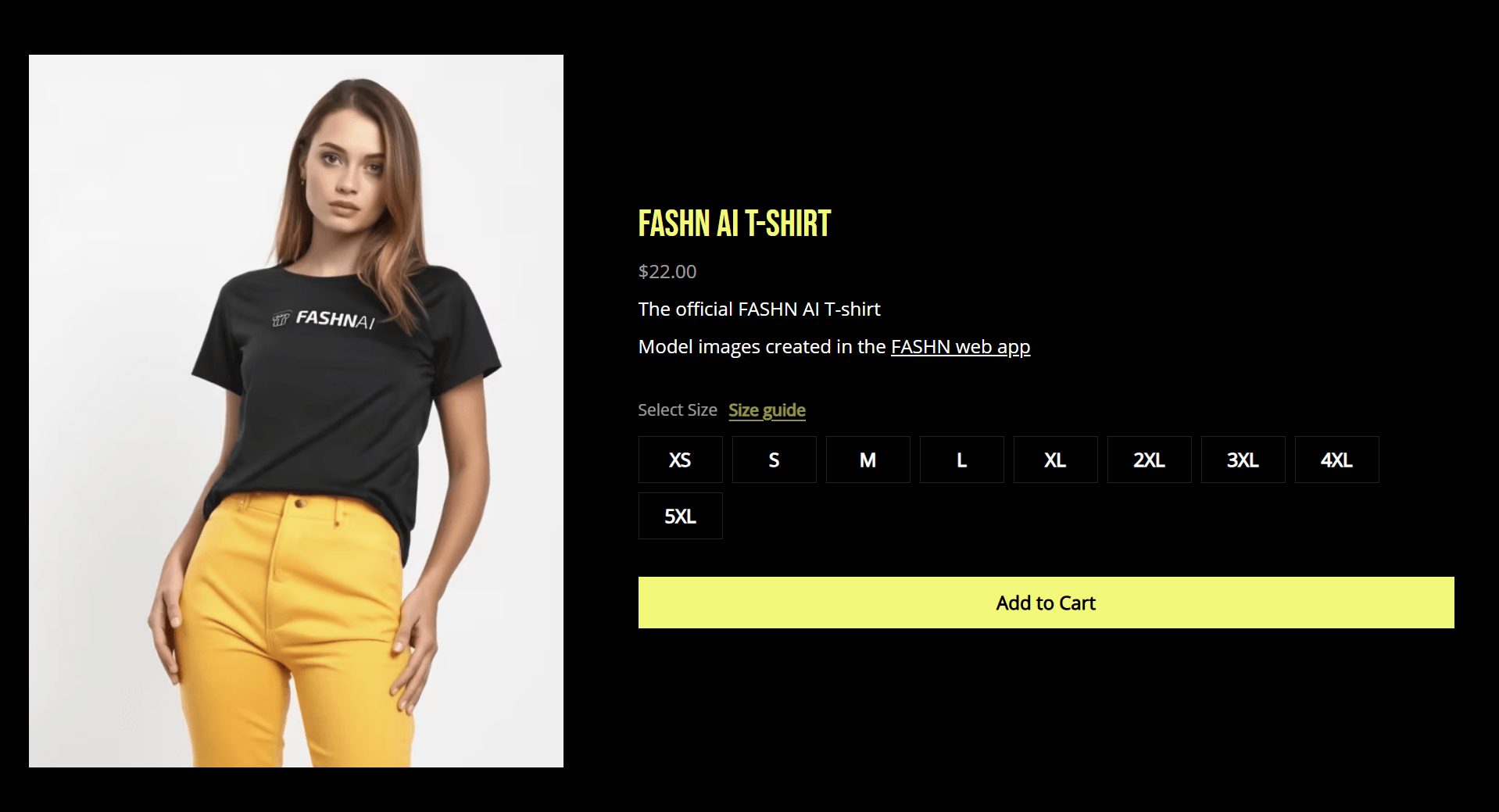
Task: Select the XL size button
Action: [x=1055, y=460]
